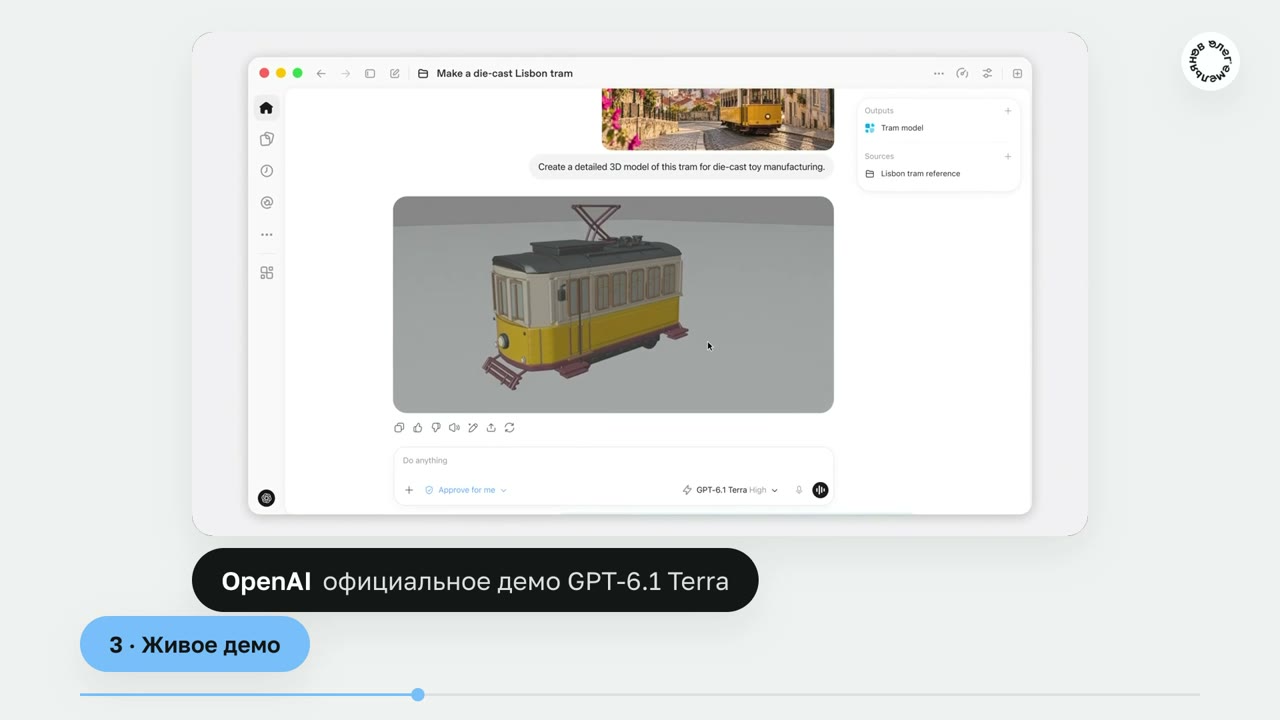Image resolution: width=1280 pixels, height=720 pixels.
Task: Open the mentions @ icon in the sidebar
Action: click(x=266, y=203)
